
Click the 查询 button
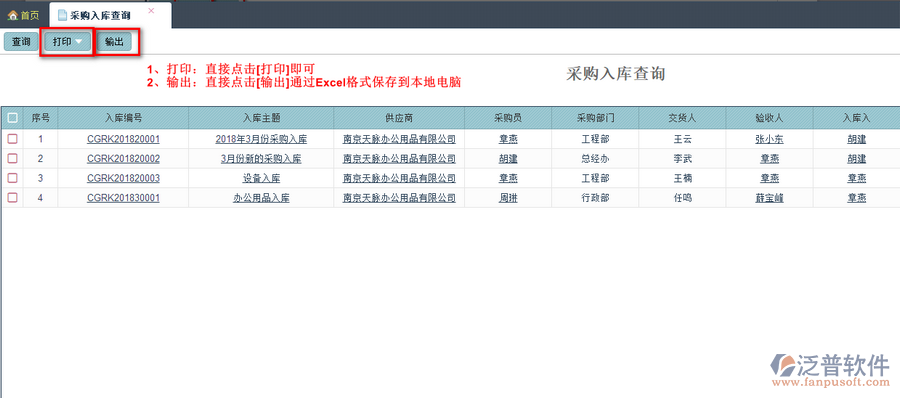point(21,42)
